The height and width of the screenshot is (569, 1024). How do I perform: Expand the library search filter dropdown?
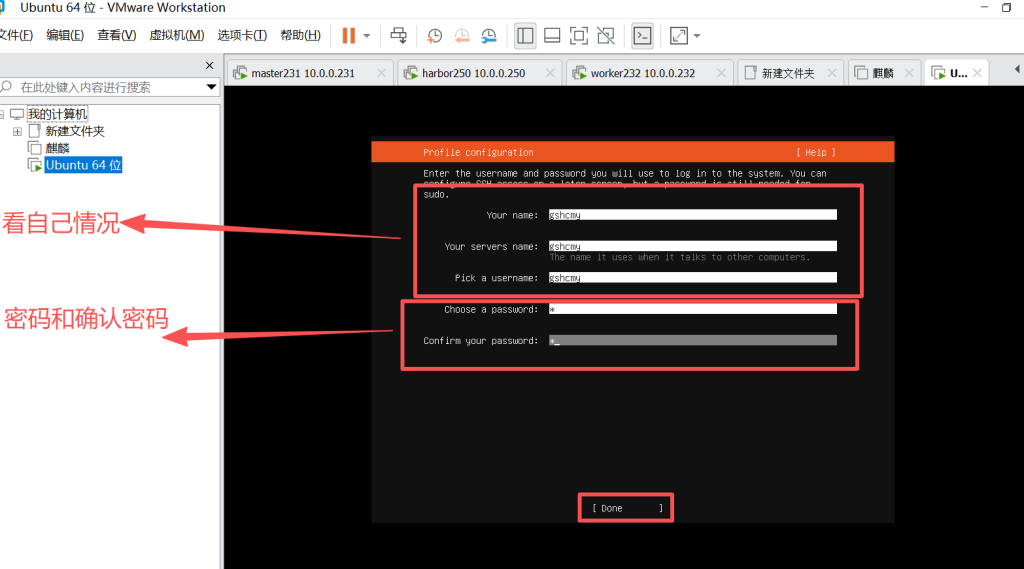[211, 87]
